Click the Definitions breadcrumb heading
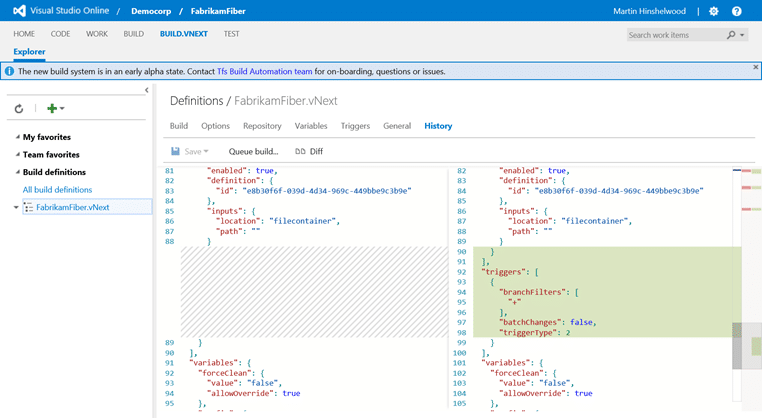The height and width of the screenshot is (418, 762). (196, 101)
